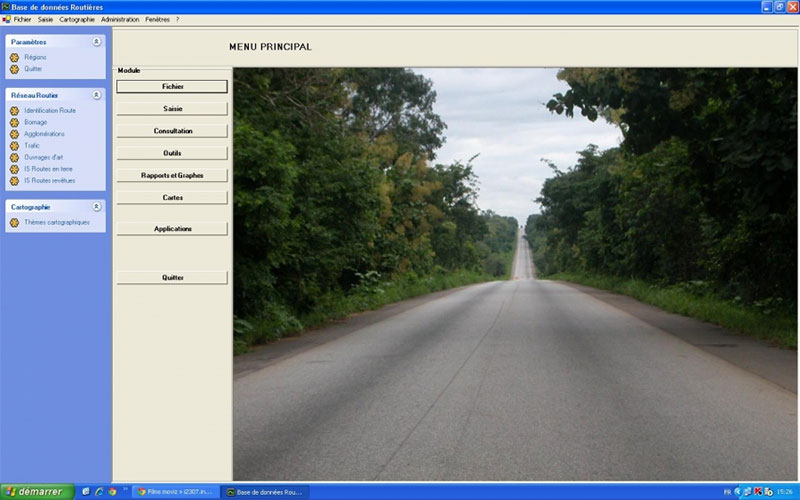The width and height of the screenshot is (800, 500).
Task: Click the icon next to Identification Route
Action: click(14, 111)
